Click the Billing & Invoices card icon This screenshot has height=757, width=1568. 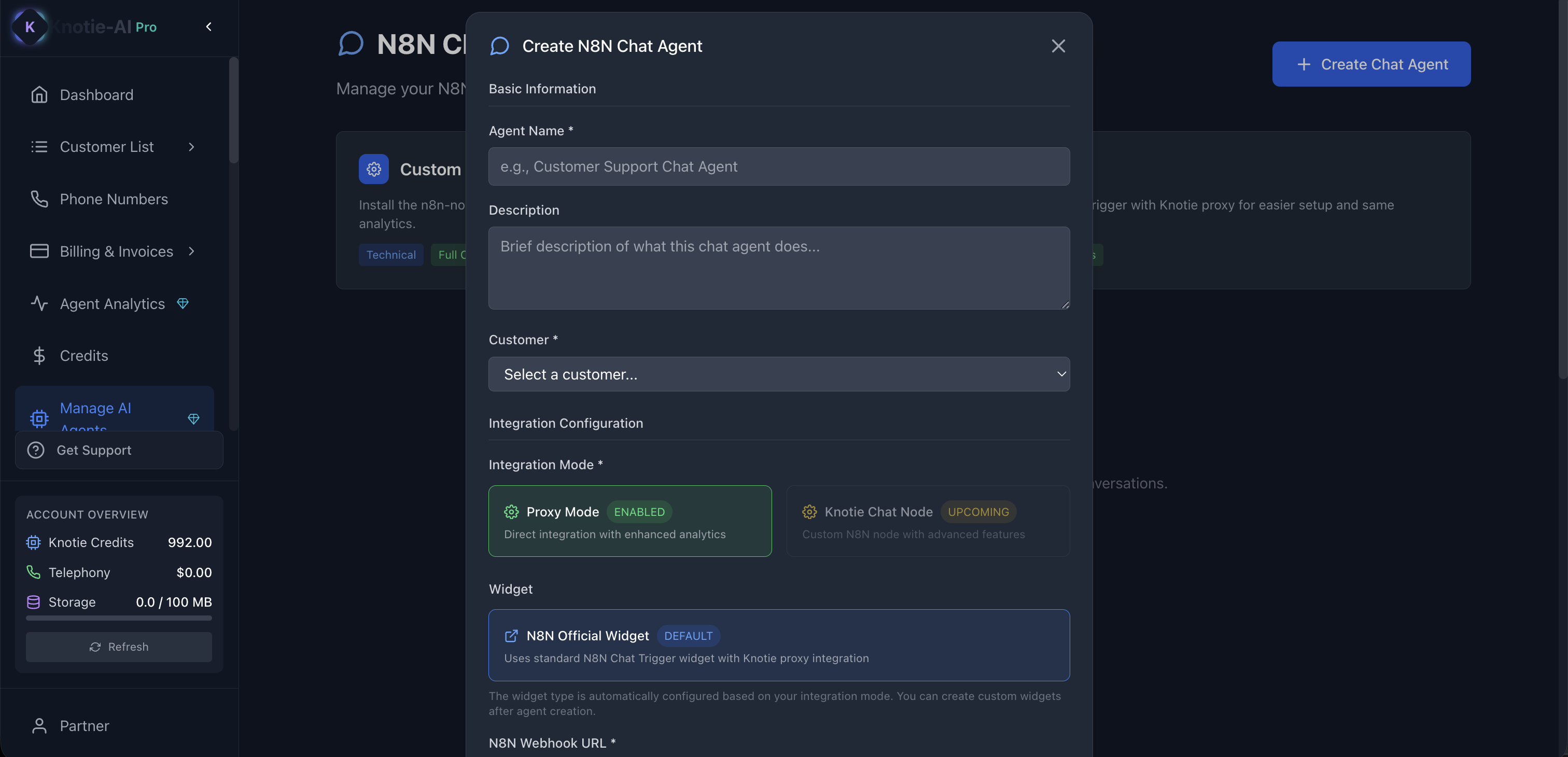[x=39, y=251]
